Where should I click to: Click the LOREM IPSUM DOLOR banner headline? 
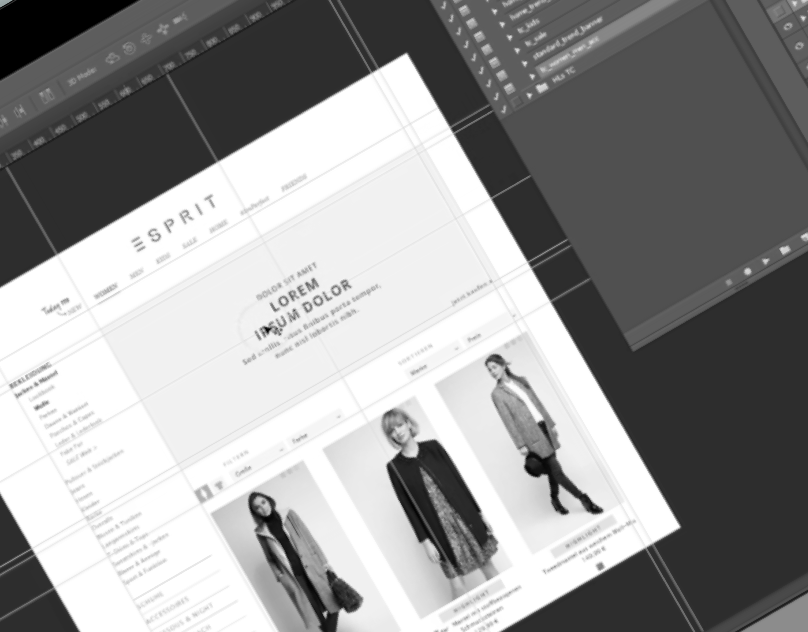[x=304, y=310]
